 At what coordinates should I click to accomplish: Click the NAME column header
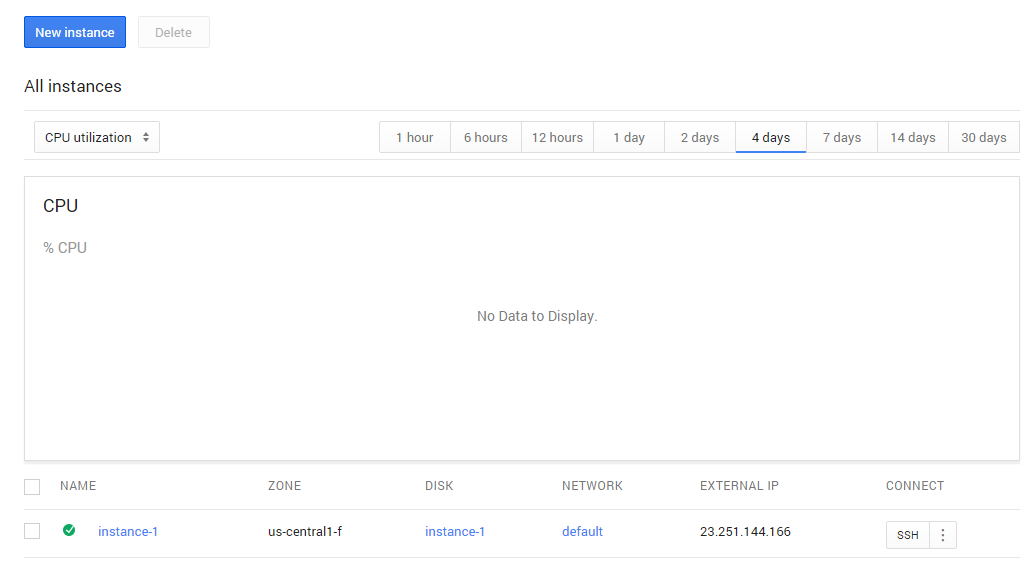pos(78,486)
